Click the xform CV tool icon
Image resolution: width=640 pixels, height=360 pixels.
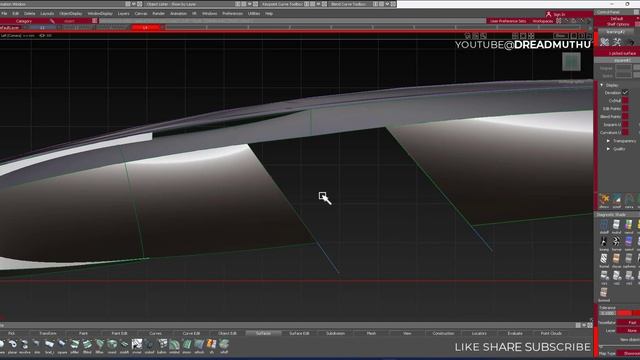[604, 200]
